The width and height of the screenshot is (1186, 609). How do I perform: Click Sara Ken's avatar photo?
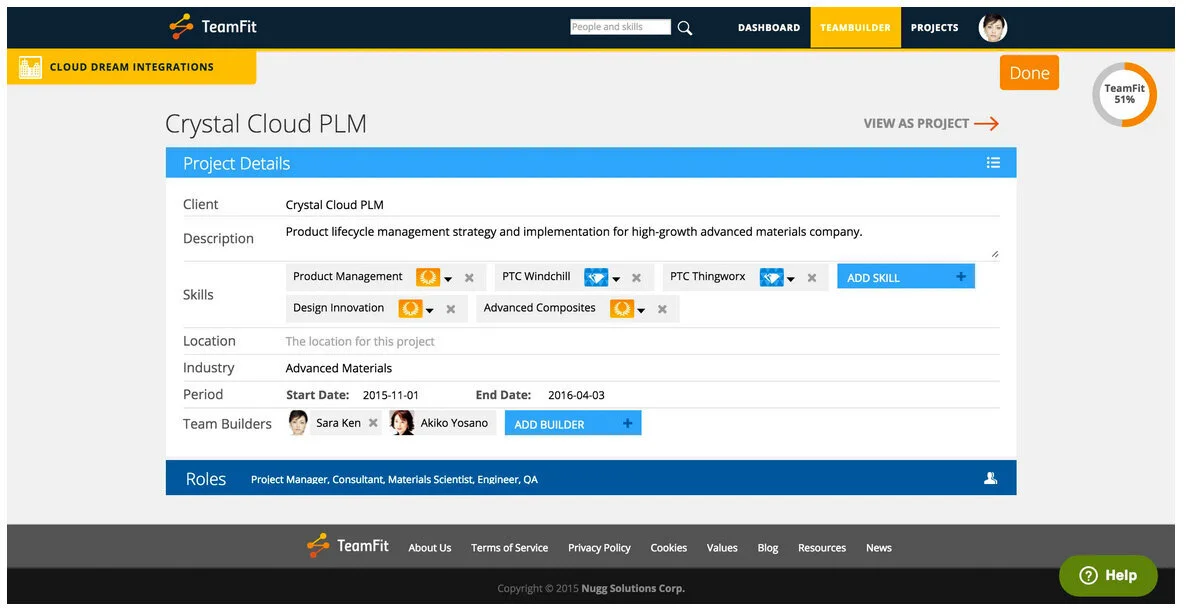tap(298, 422)
